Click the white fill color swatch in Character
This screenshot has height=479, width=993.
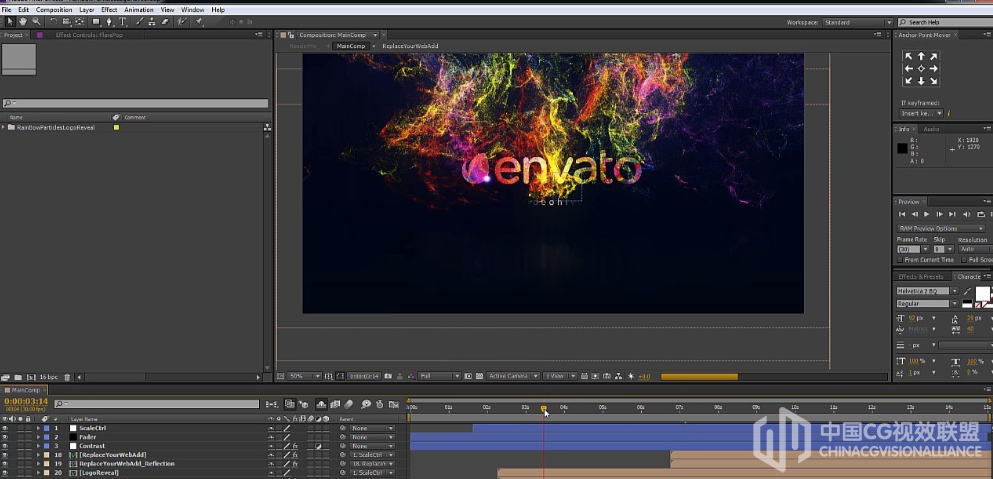[982, 293]
